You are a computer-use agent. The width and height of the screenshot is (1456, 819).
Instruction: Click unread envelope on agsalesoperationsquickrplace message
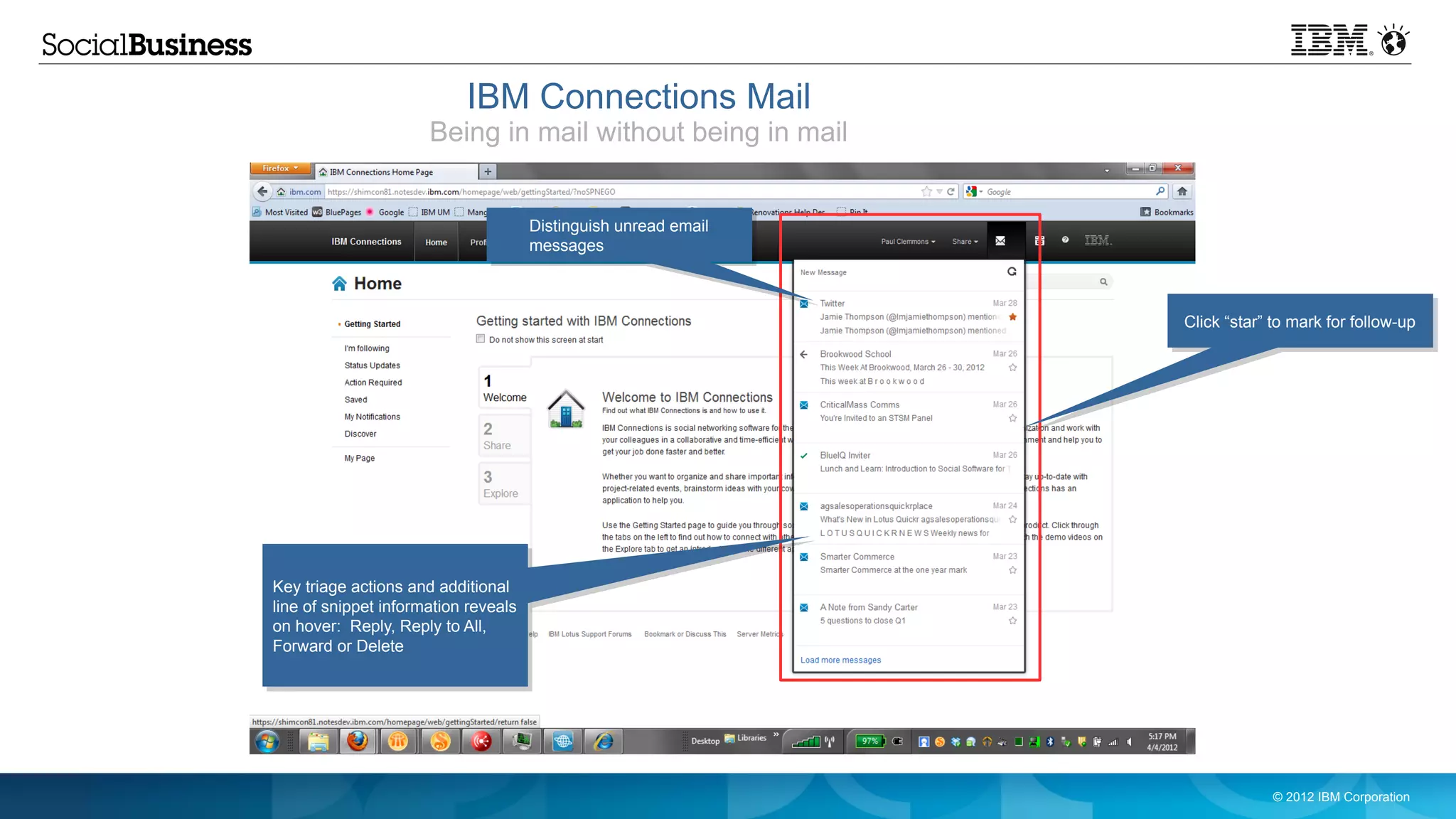click(804, 506)
